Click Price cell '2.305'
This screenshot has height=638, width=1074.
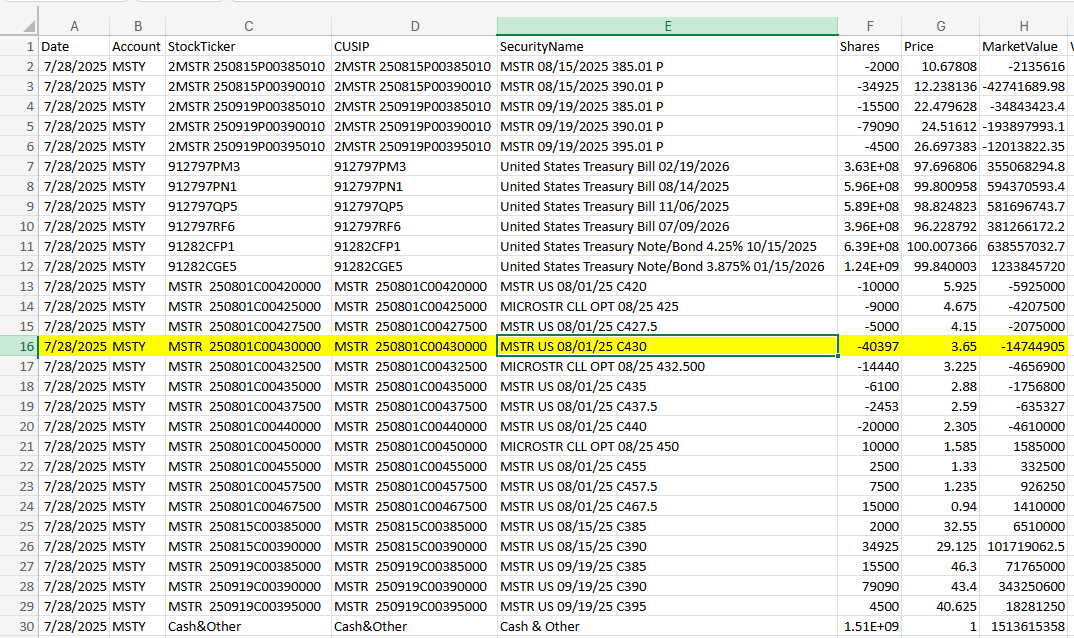[940, 426]
